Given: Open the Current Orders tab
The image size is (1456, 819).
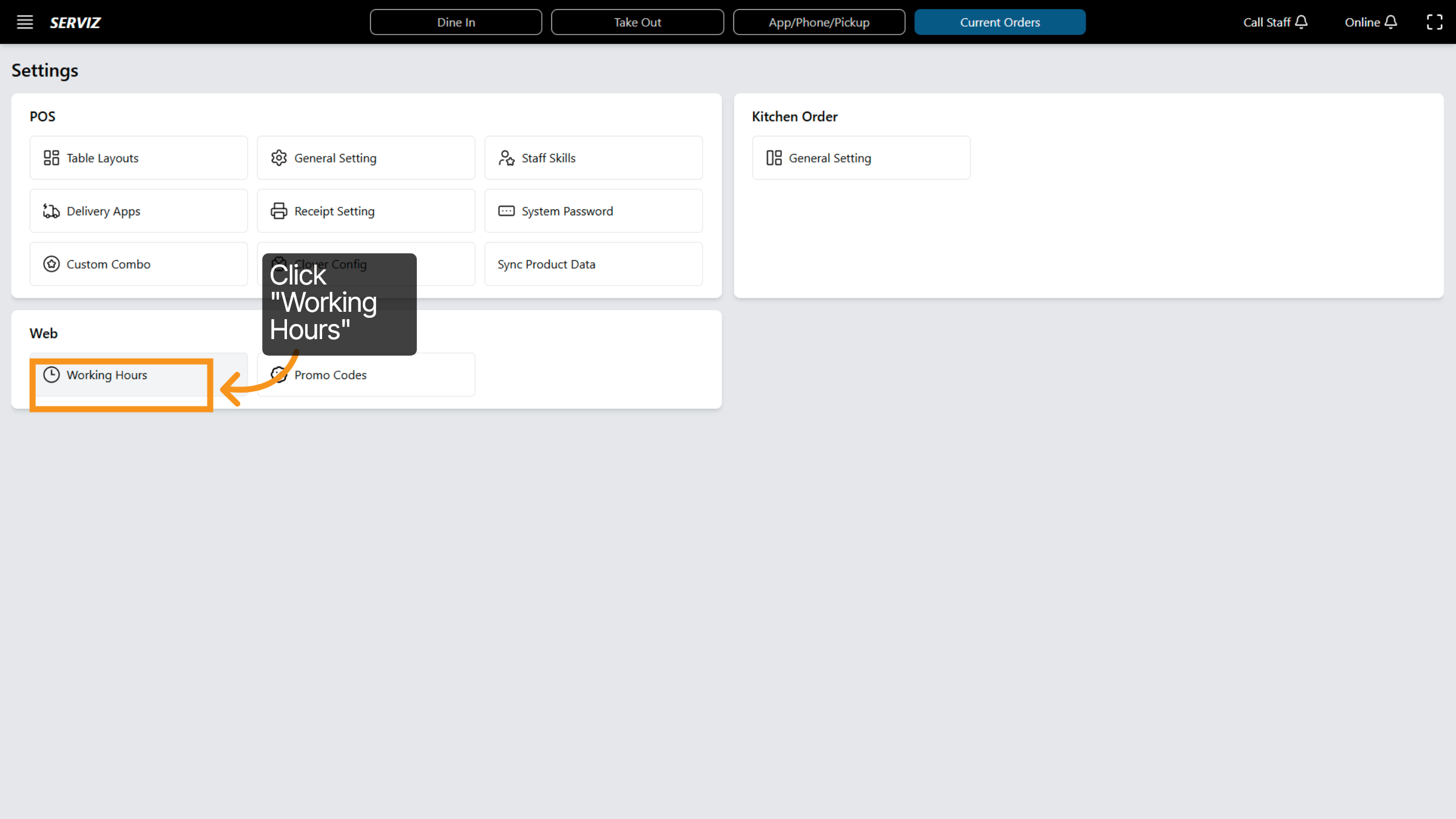Looking at the screenshot, I should [x=1000, y=22].
